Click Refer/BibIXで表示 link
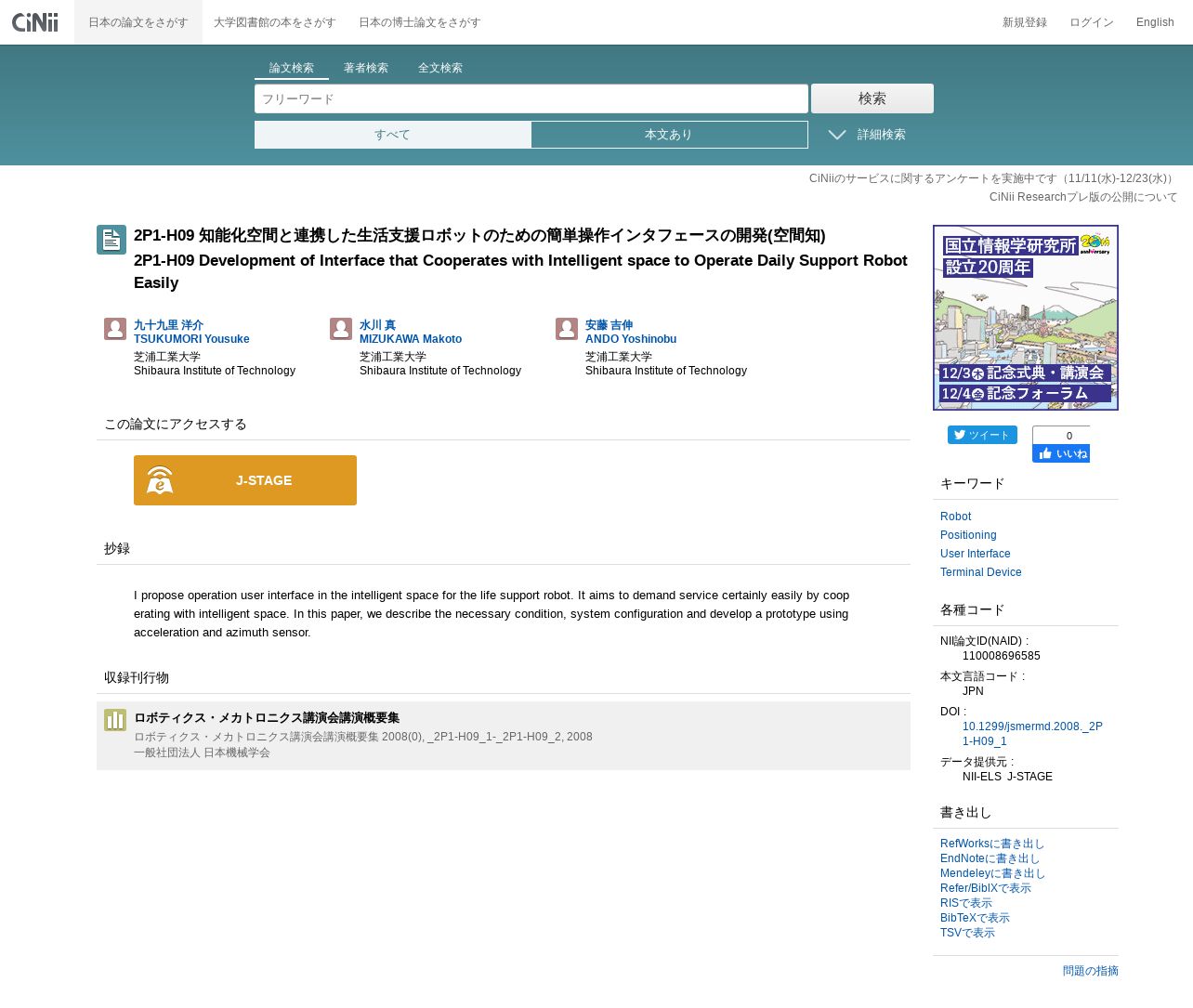This screenshot has width=1193, height=1008. point(986,888)
